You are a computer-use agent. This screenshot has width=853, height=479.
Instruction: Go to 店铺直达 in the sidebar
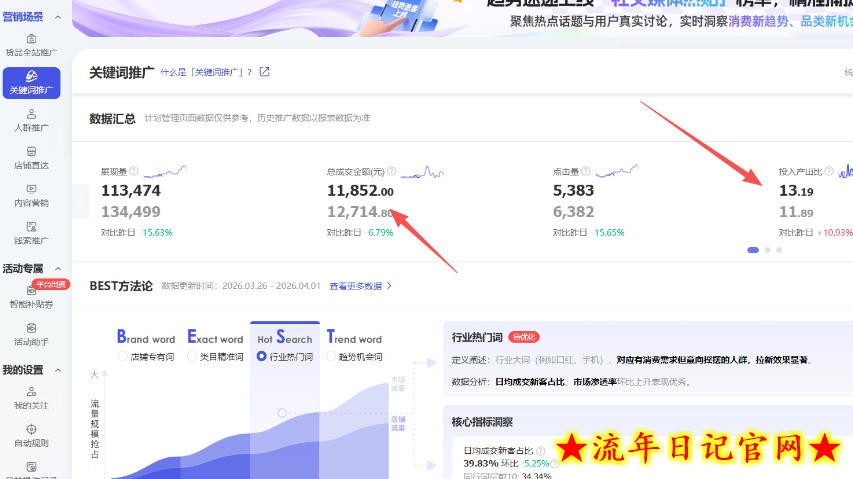tap(31, 158)
